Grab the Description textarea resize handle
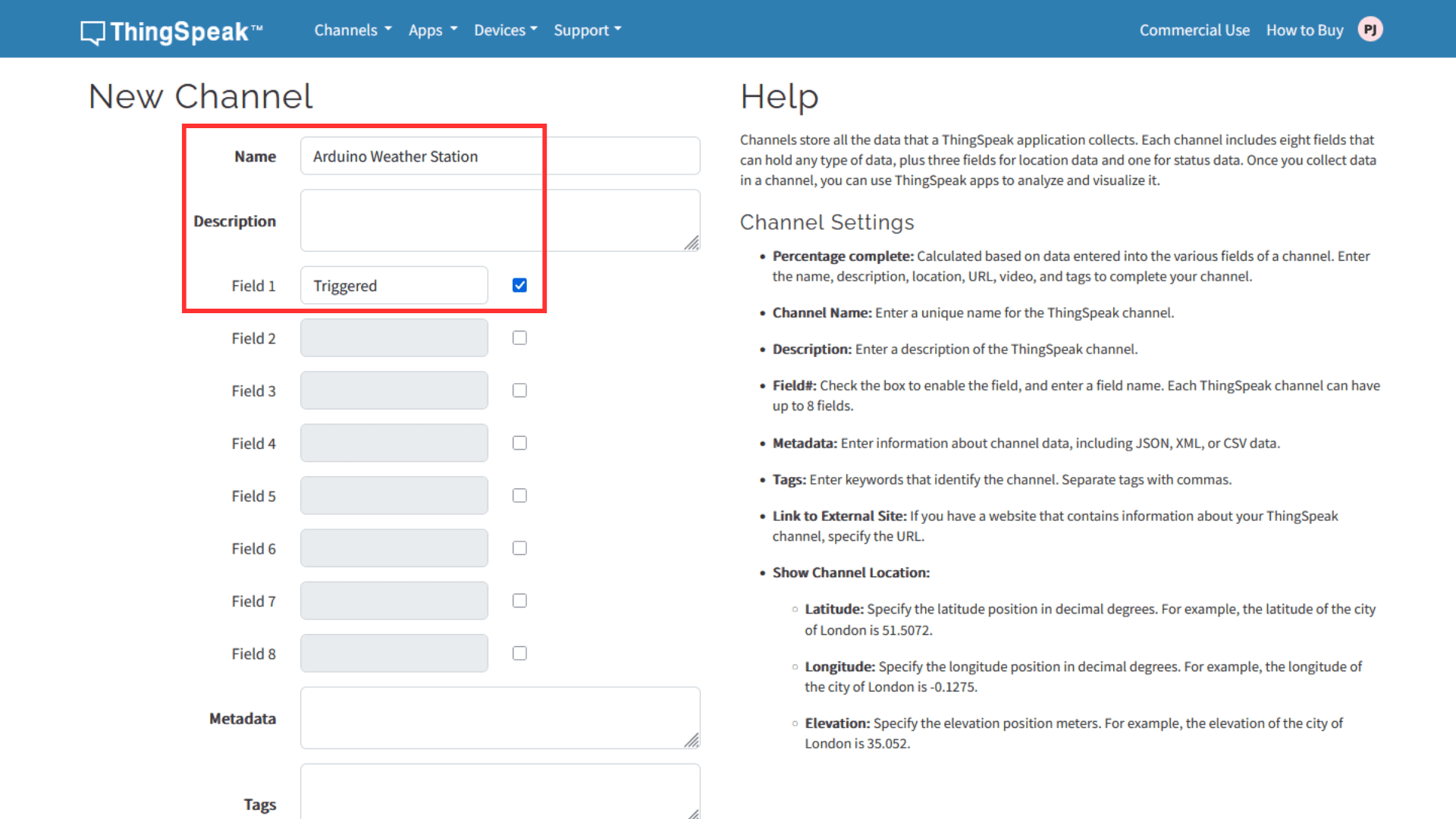This screenshot has width=1456, height=819. [692, 243]
